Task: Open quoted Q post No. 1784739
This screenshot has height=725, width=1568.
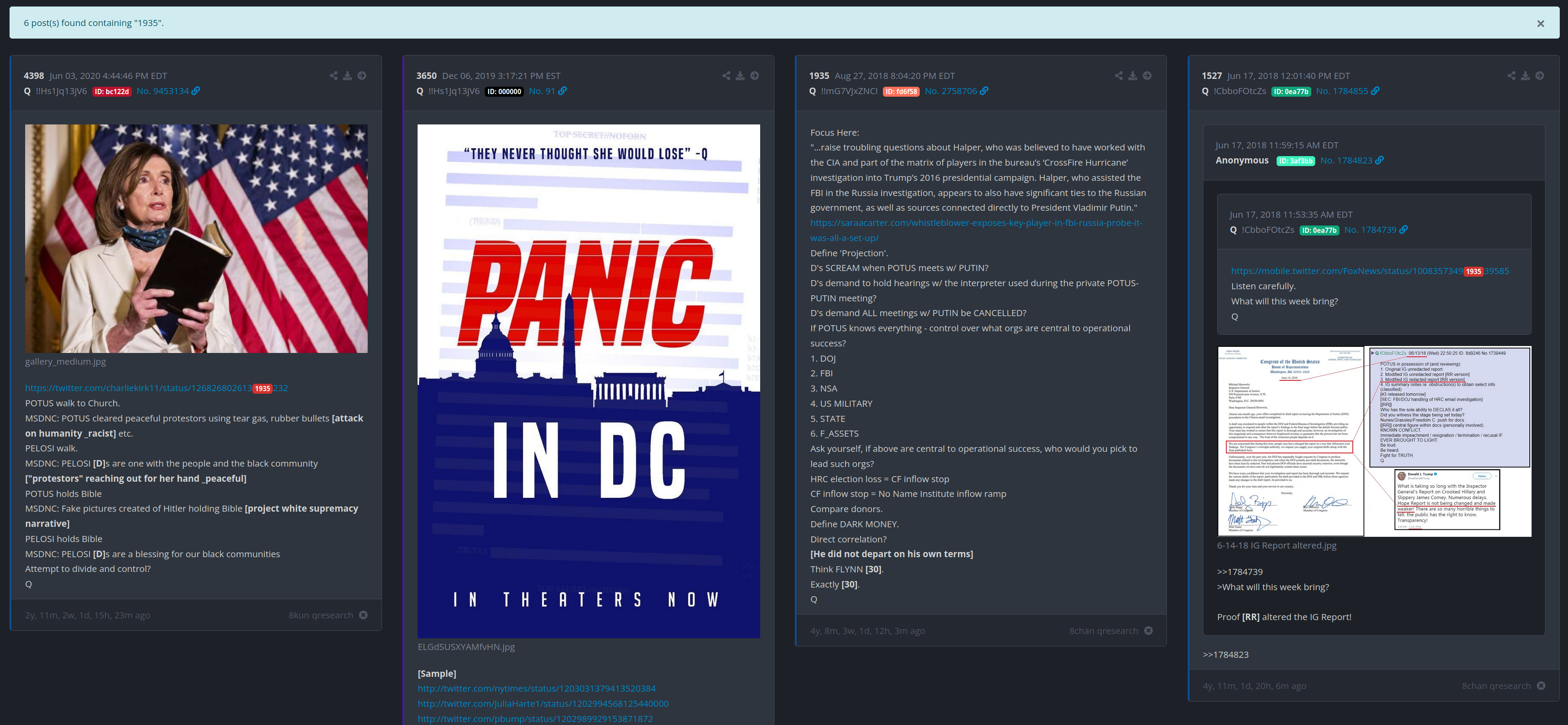Action: [x=1370, y=229]
